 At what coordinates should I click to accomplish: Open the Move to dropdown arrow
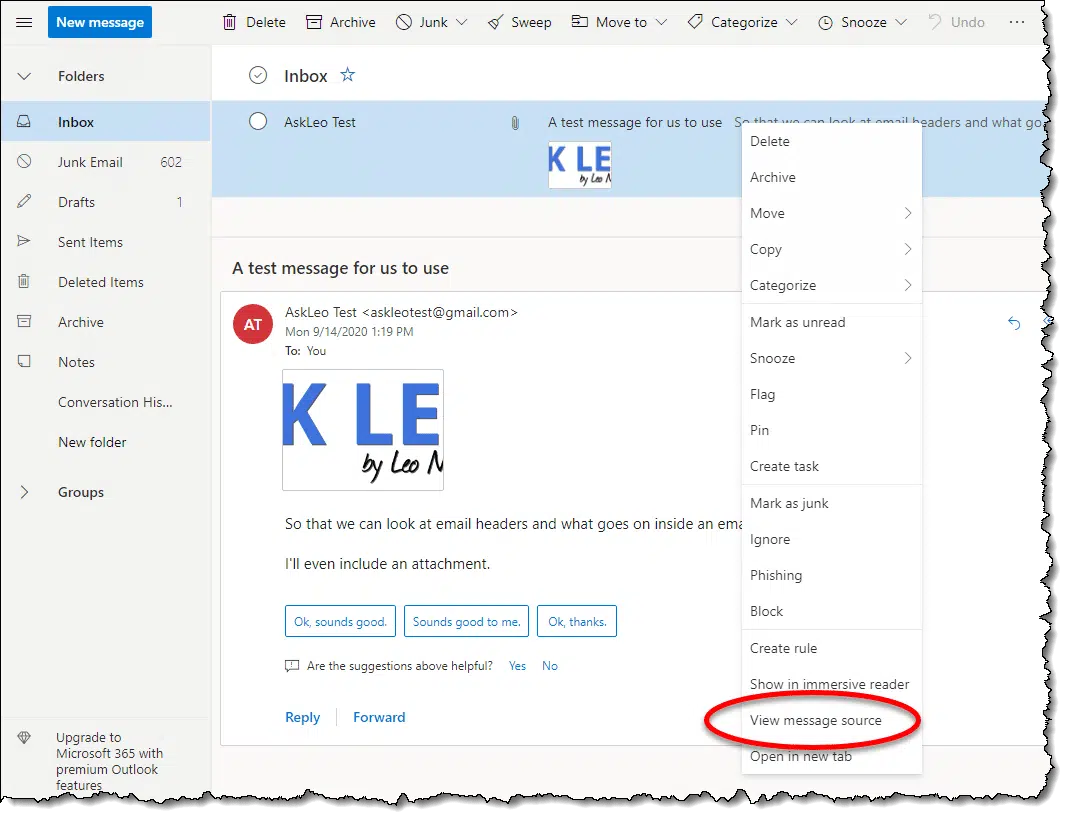(x=661, y=23)
